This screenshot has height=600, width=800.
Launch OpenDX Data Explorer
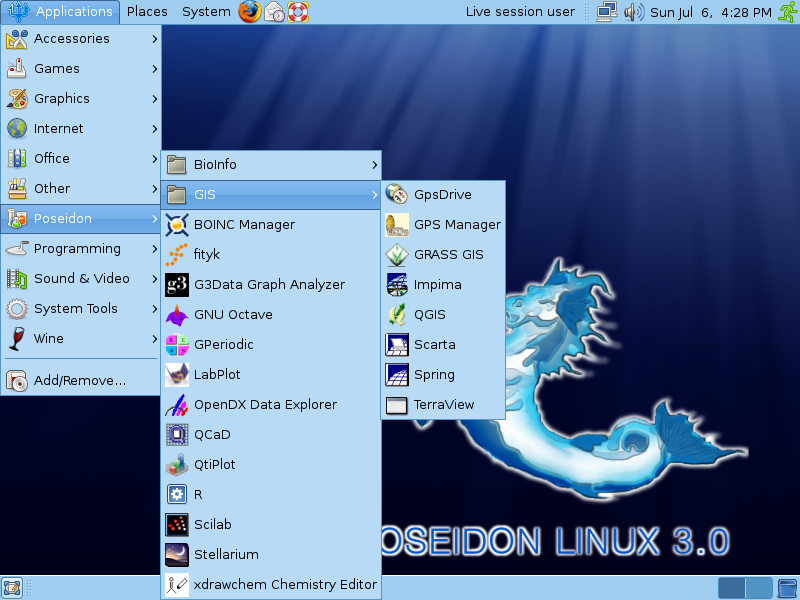point(271,405)
